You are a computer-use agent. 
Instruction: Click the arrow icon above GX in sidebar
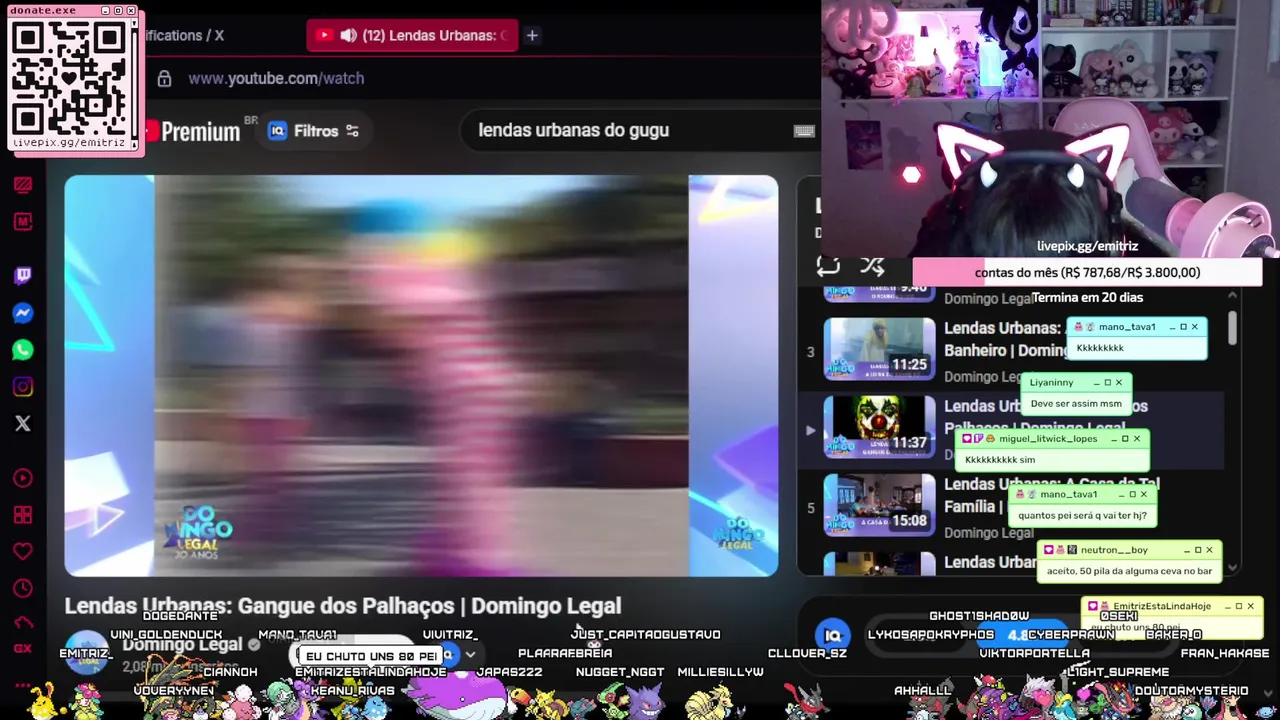point(23,622)
